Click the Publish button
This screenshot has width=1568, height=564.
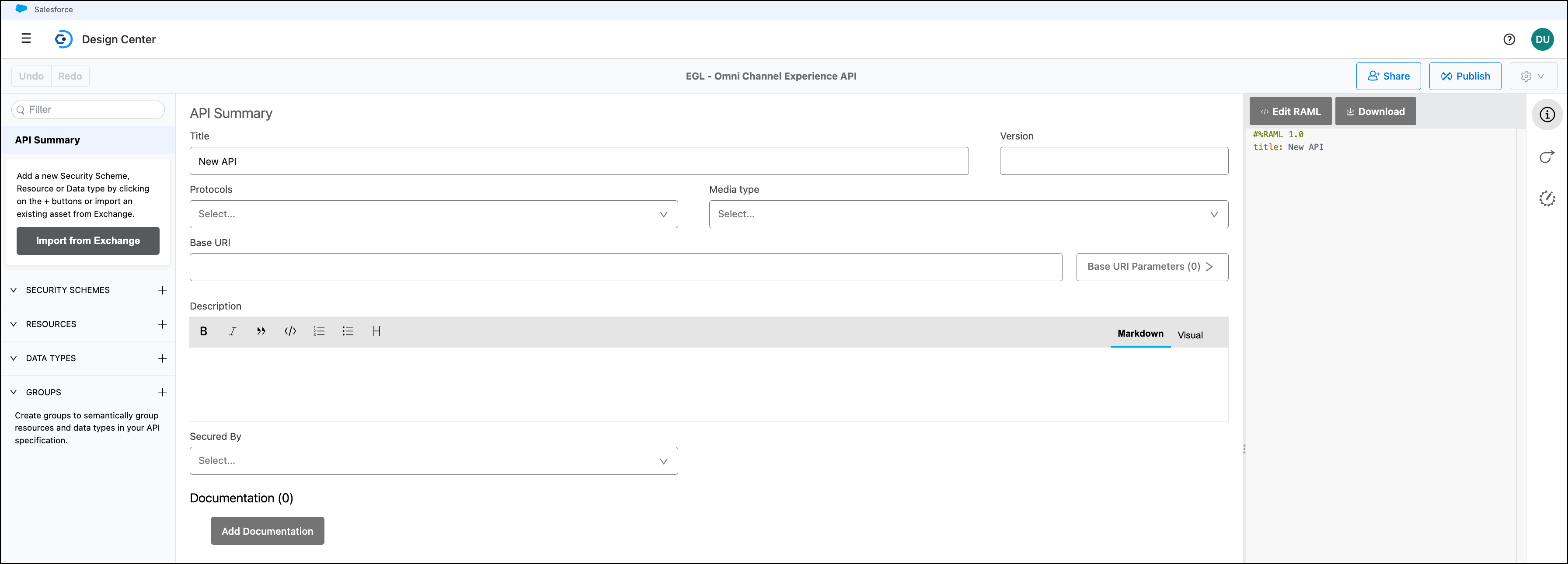[x=1464, y=76]
